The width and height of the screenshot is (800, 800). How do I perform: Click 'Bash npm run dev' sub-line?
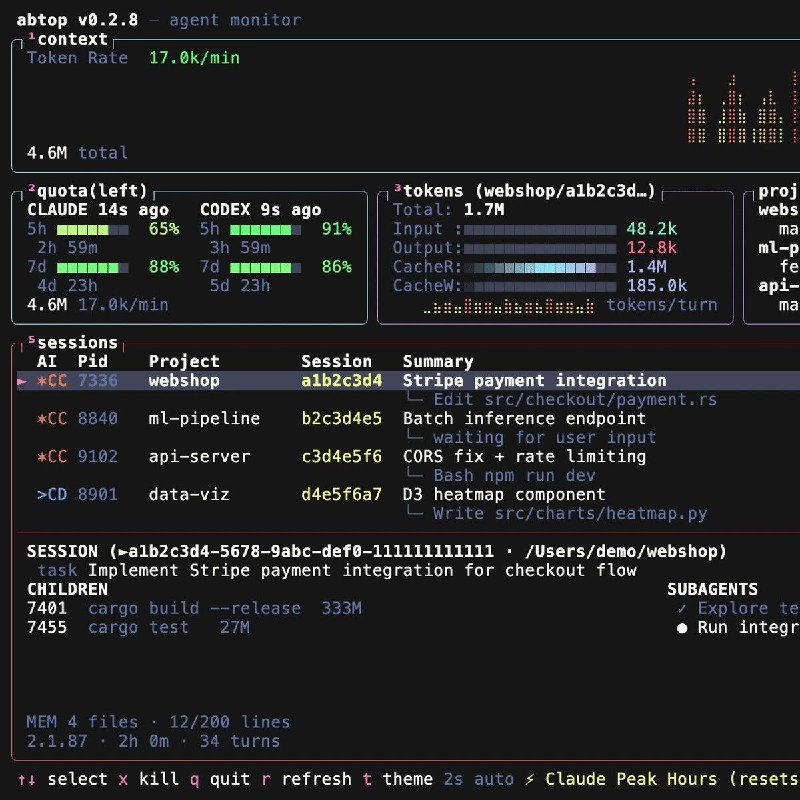click(514, 476)
